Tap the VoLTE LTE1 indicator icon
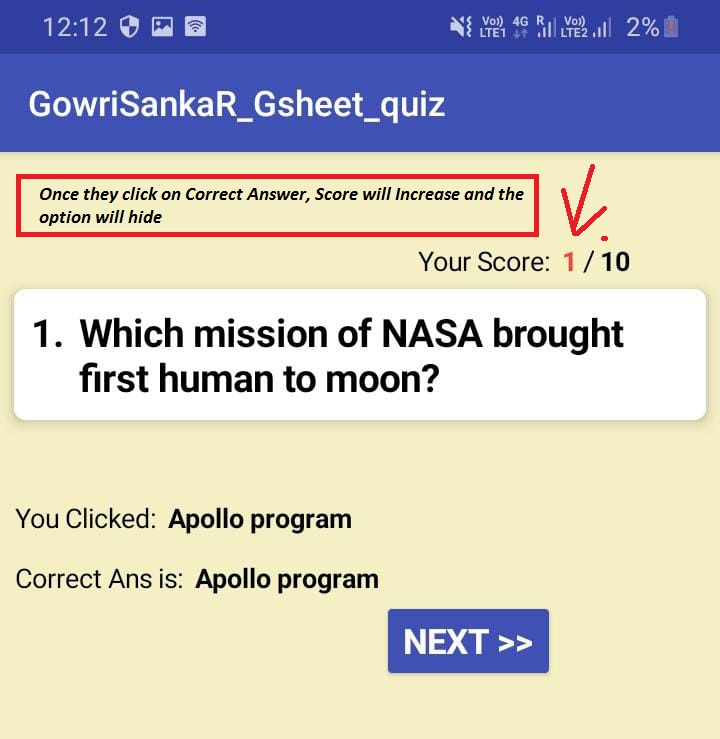 494,27
